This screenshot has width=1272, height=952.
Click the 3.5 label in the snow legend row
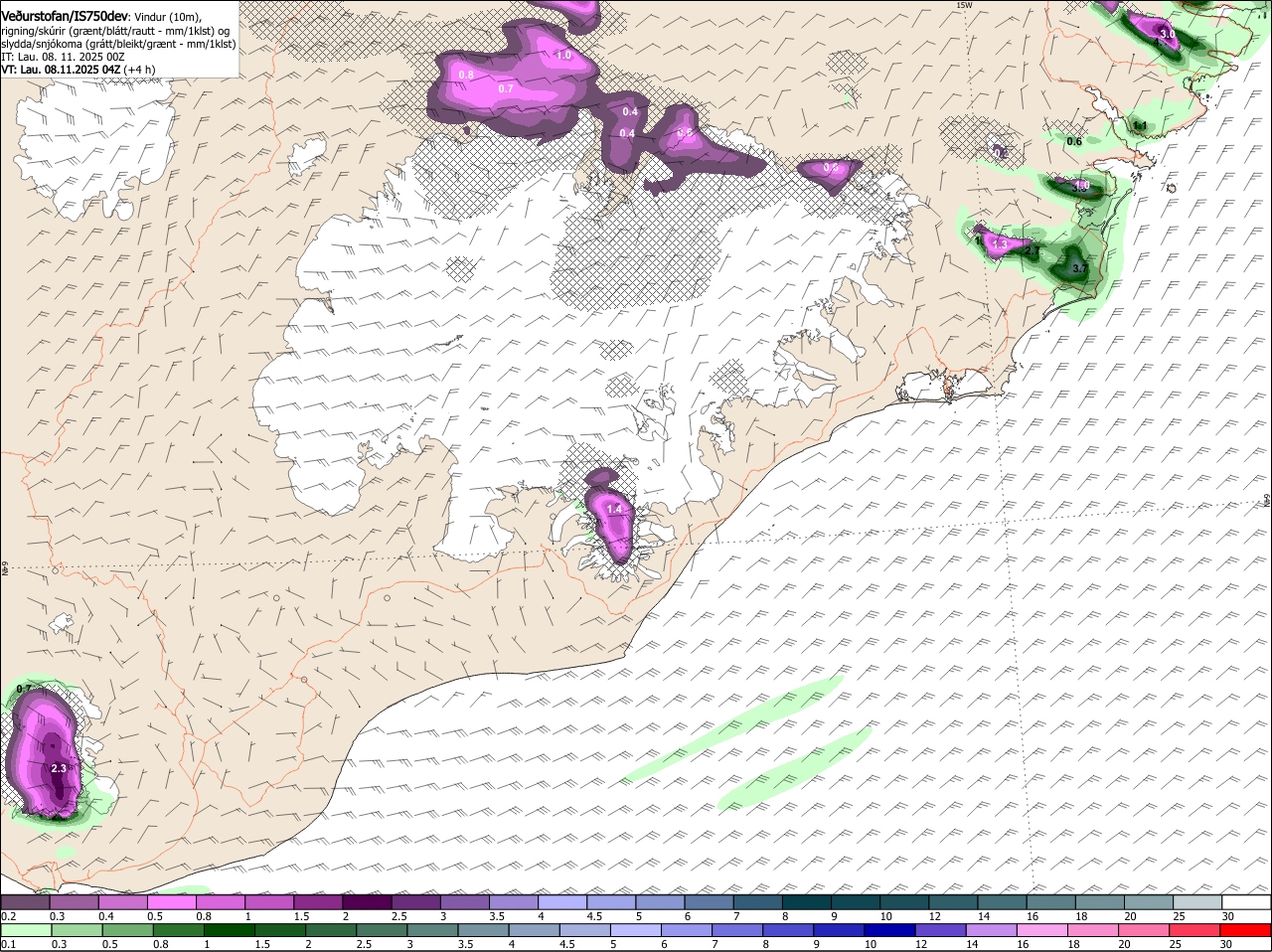click(x=497, y=916)
